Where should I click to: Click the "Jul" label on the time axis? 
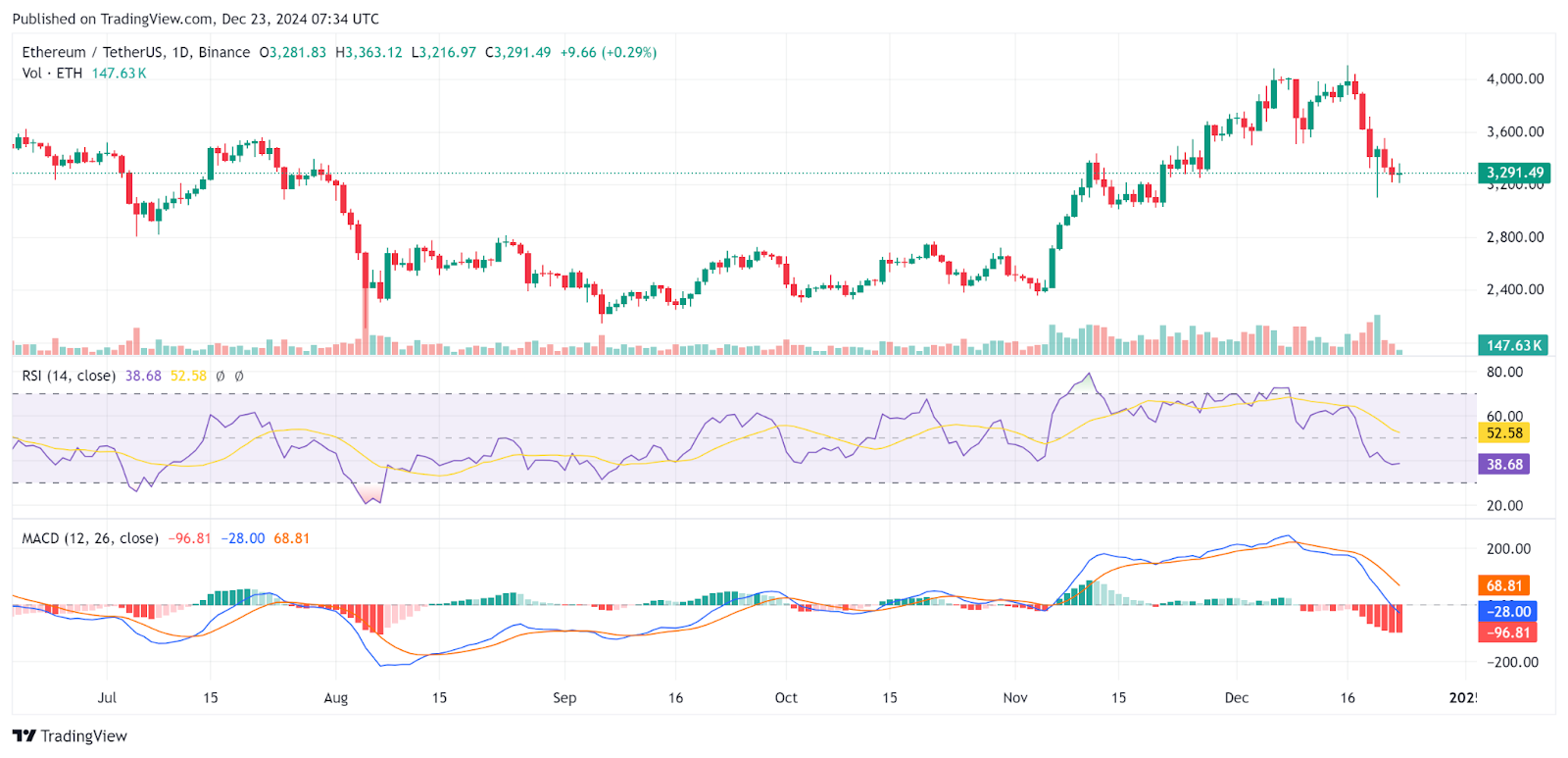pos(107,697)
